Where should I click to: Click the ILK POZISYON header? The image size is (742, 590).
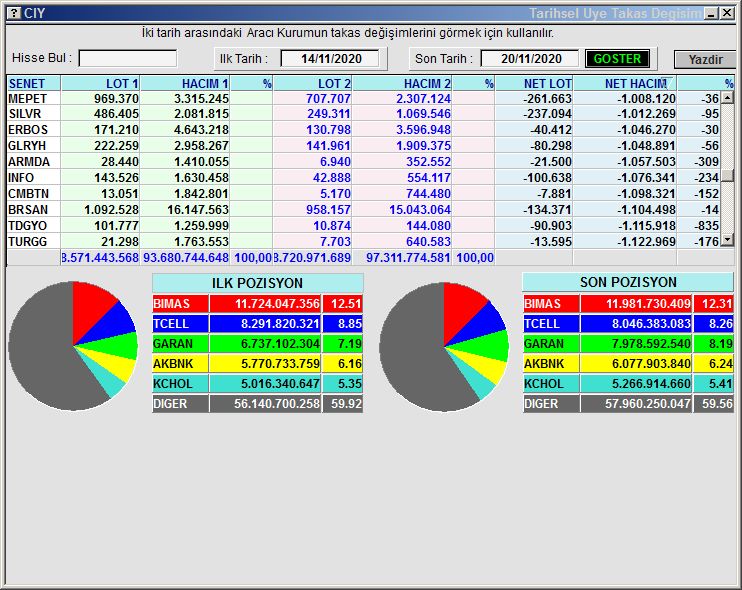pos(257,283)
